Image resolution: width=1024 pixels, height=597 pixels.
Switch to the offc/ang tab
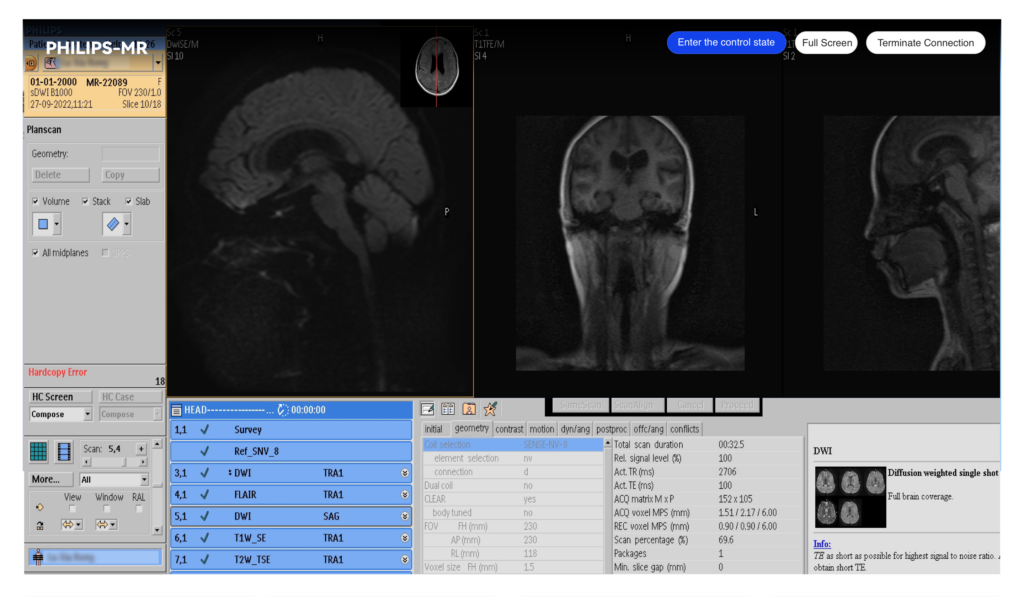pos(648,429)
